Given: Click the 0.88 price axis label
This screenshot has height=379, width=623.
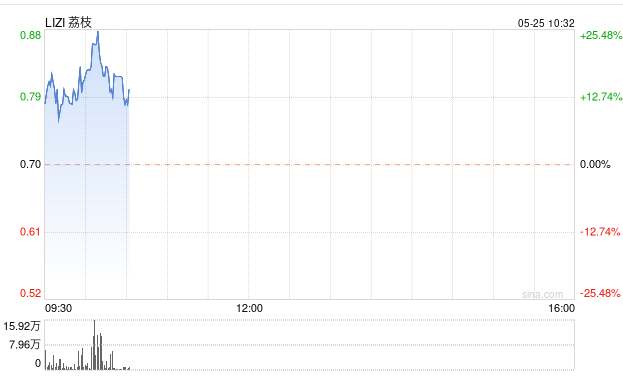Looking at the screenshot, I should 31,35.
